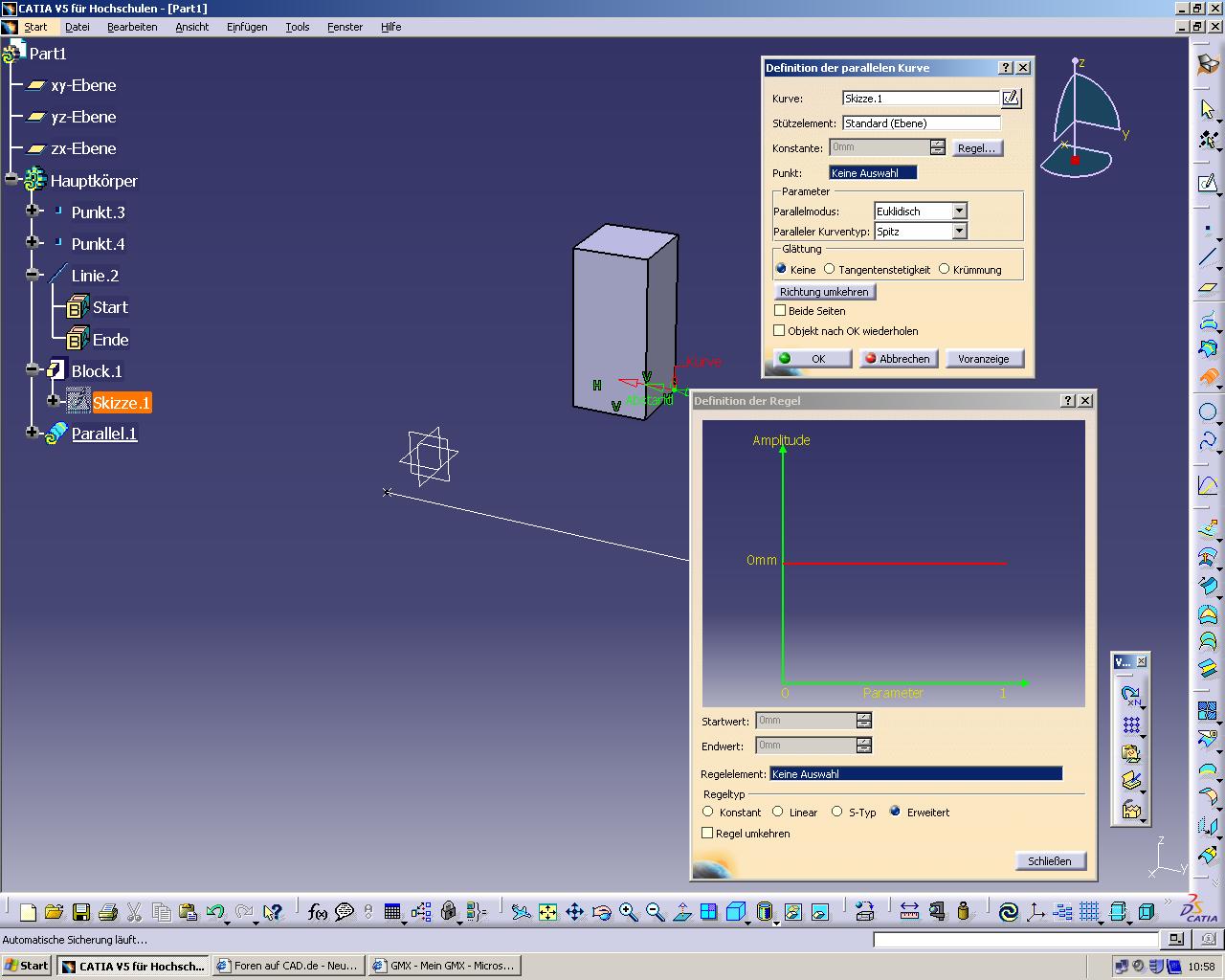The image size is (1225, 980).
Task: Select the Tangentenstetigkeit radio button
Action: (829, 269)
